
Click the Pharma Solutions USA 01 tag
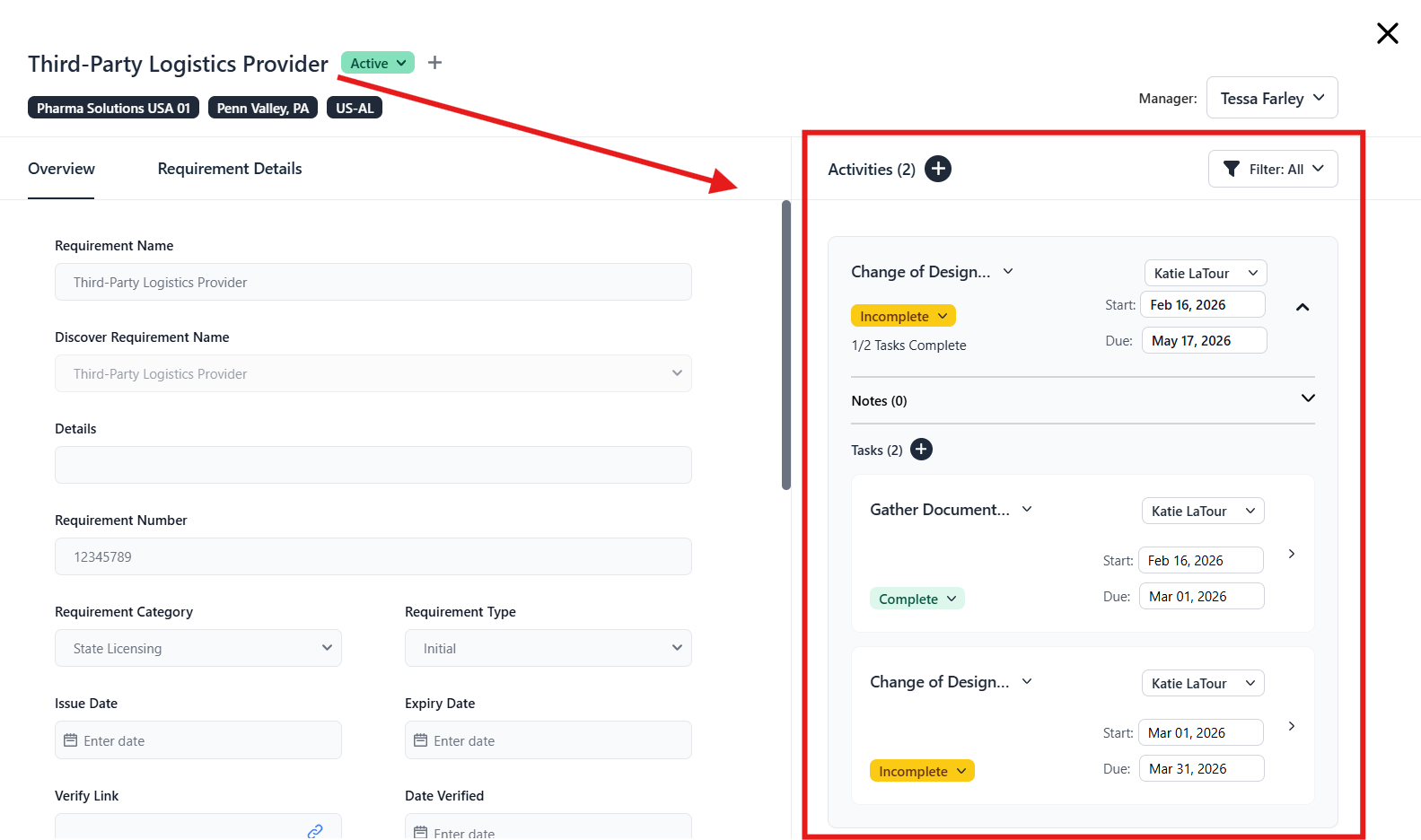[113, 109]
